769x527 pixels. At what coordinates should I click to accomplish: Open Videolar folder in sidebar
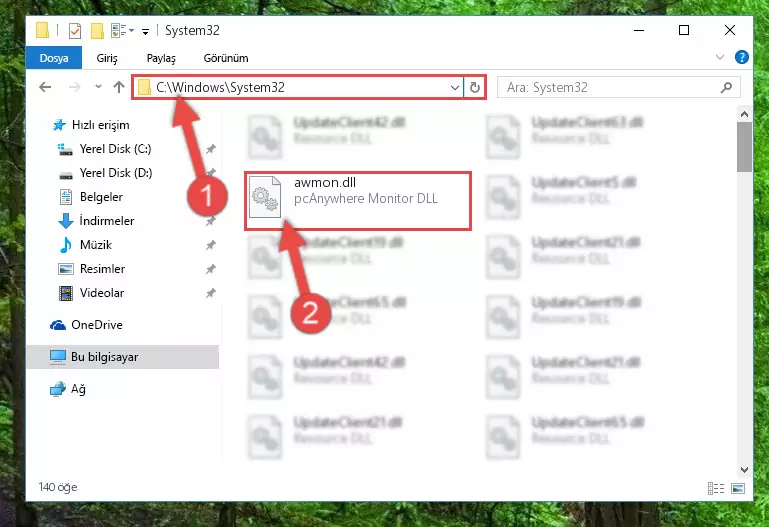click(x=91, y=293)
